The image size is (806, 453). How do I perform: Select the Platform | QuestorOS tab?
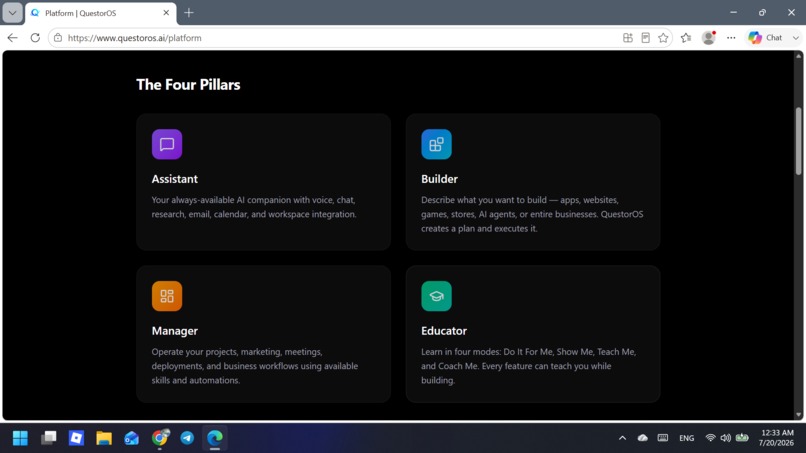pyautogui.click(x=98, y=13)
